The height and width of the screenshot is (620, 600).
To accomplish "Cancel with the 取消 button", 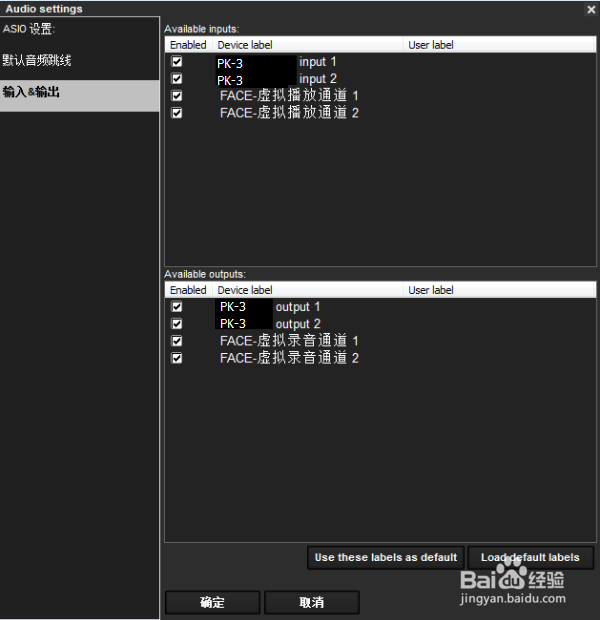I will coord(312,602).
